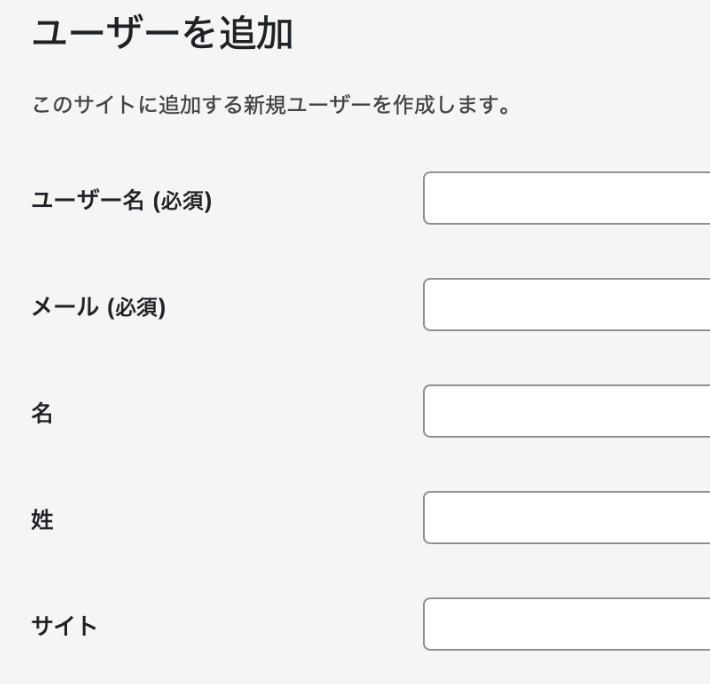
Task: Focus the サイト (website) input field
Action: tap(566, 624)
